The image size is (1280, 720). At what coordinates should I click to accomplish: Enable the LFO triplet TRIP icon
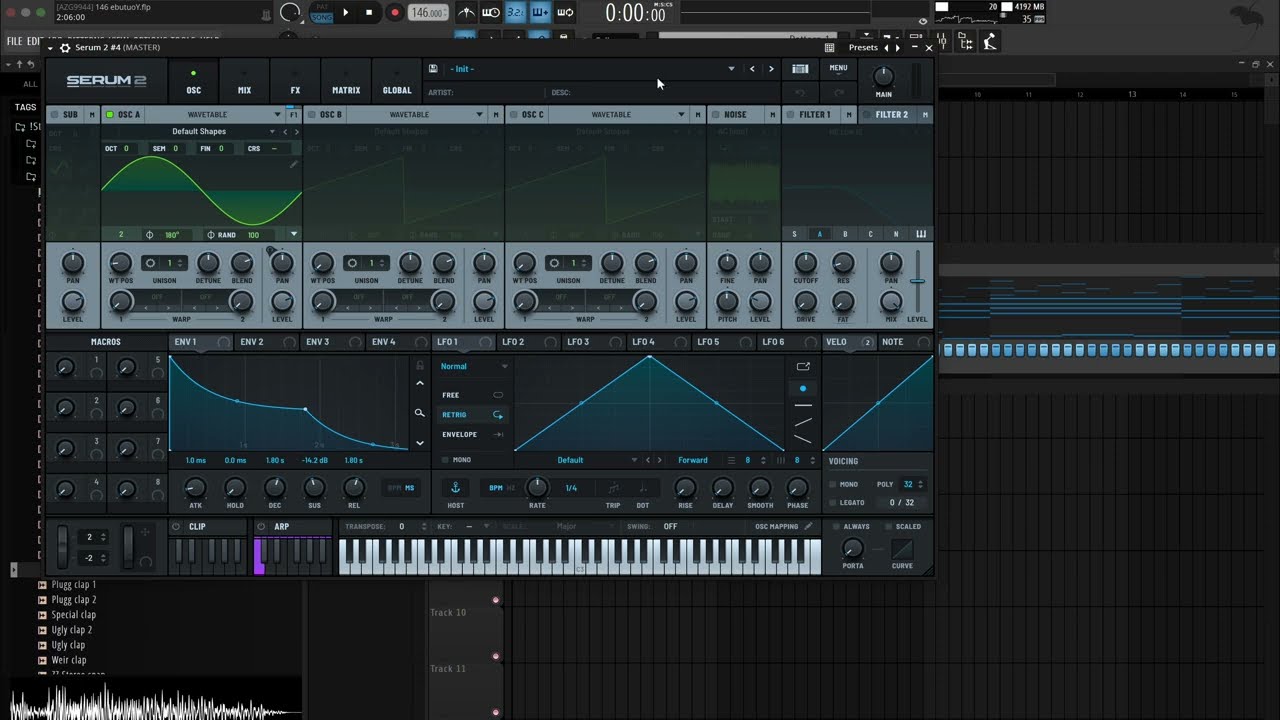click(613, 488)
